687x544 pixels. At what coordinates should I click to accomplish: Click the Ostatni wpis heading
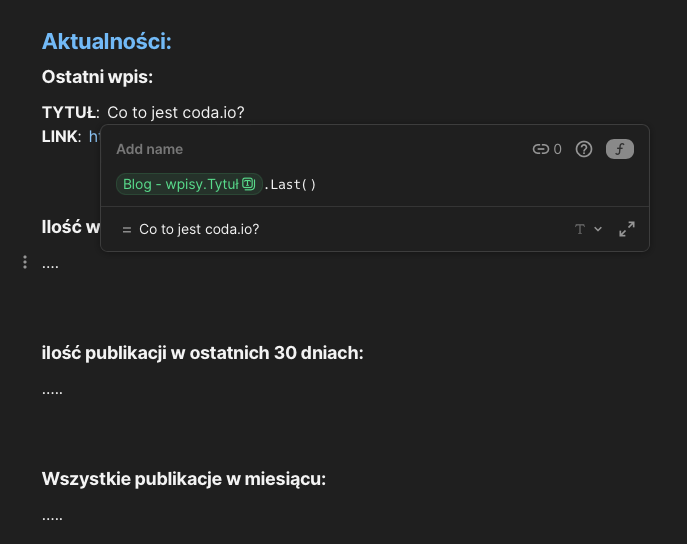point(97,77)
